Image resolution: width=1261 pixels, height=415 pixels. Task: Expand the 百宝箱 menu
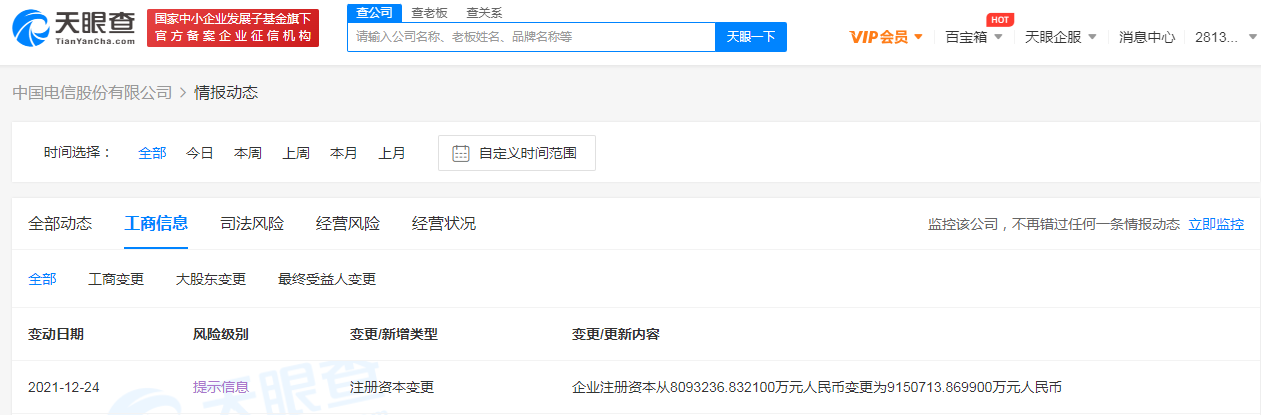[x=974, y=37]
